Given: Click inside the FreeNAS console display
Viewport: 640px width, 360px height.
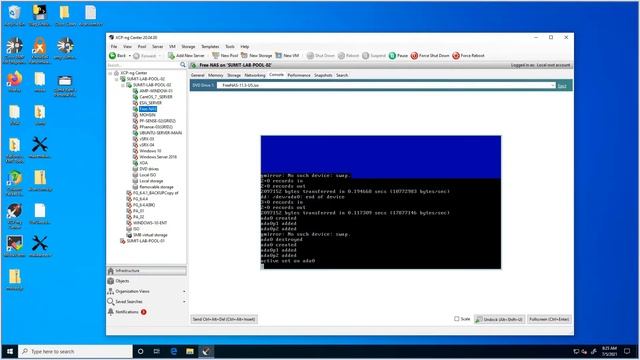Looking at the screenshot, I should point(381,202).
